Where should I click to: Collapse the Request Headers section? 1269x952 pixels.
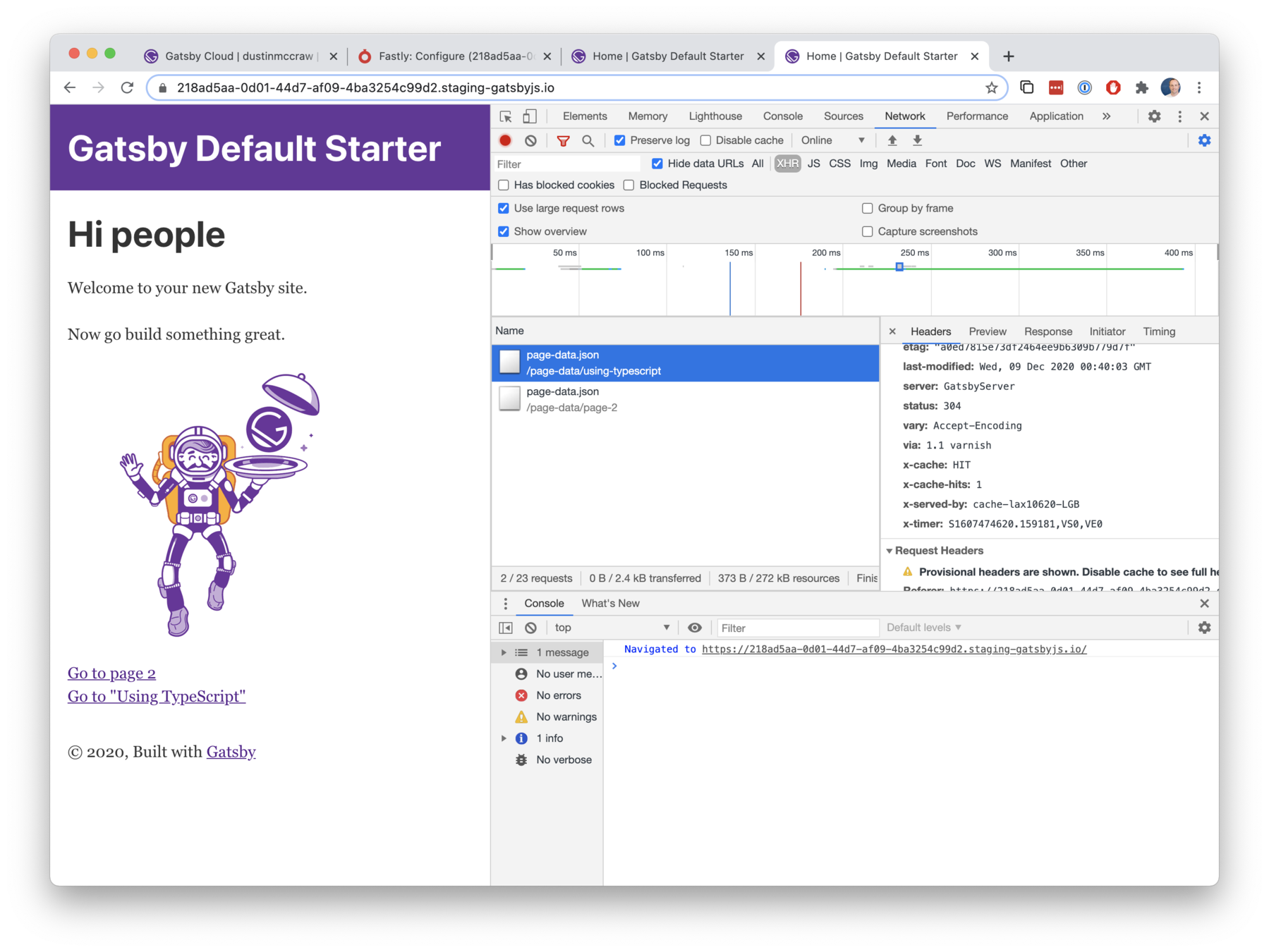(x=889, y=551)
